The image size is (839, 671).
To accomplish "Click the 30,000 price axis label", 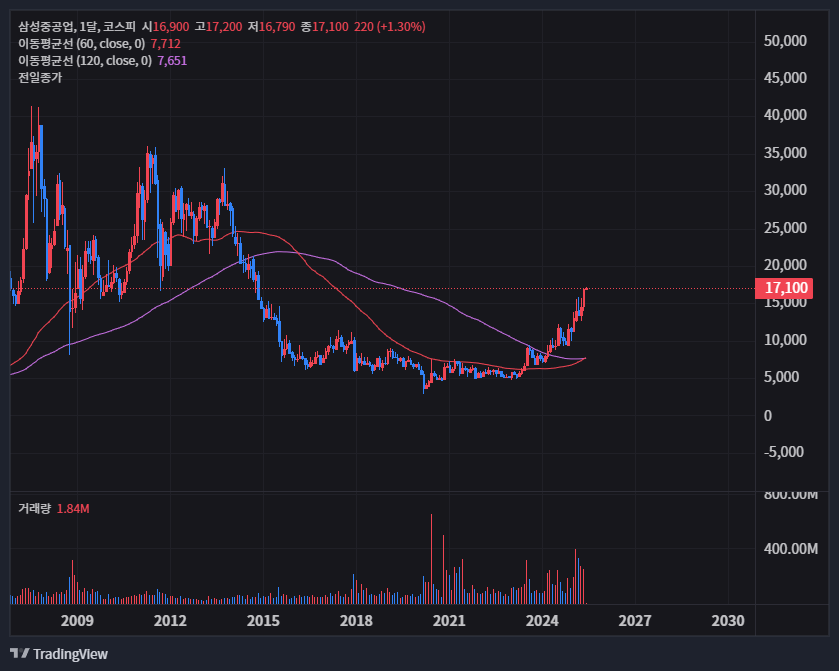I will pyautogui.click(x=785, y=190).
